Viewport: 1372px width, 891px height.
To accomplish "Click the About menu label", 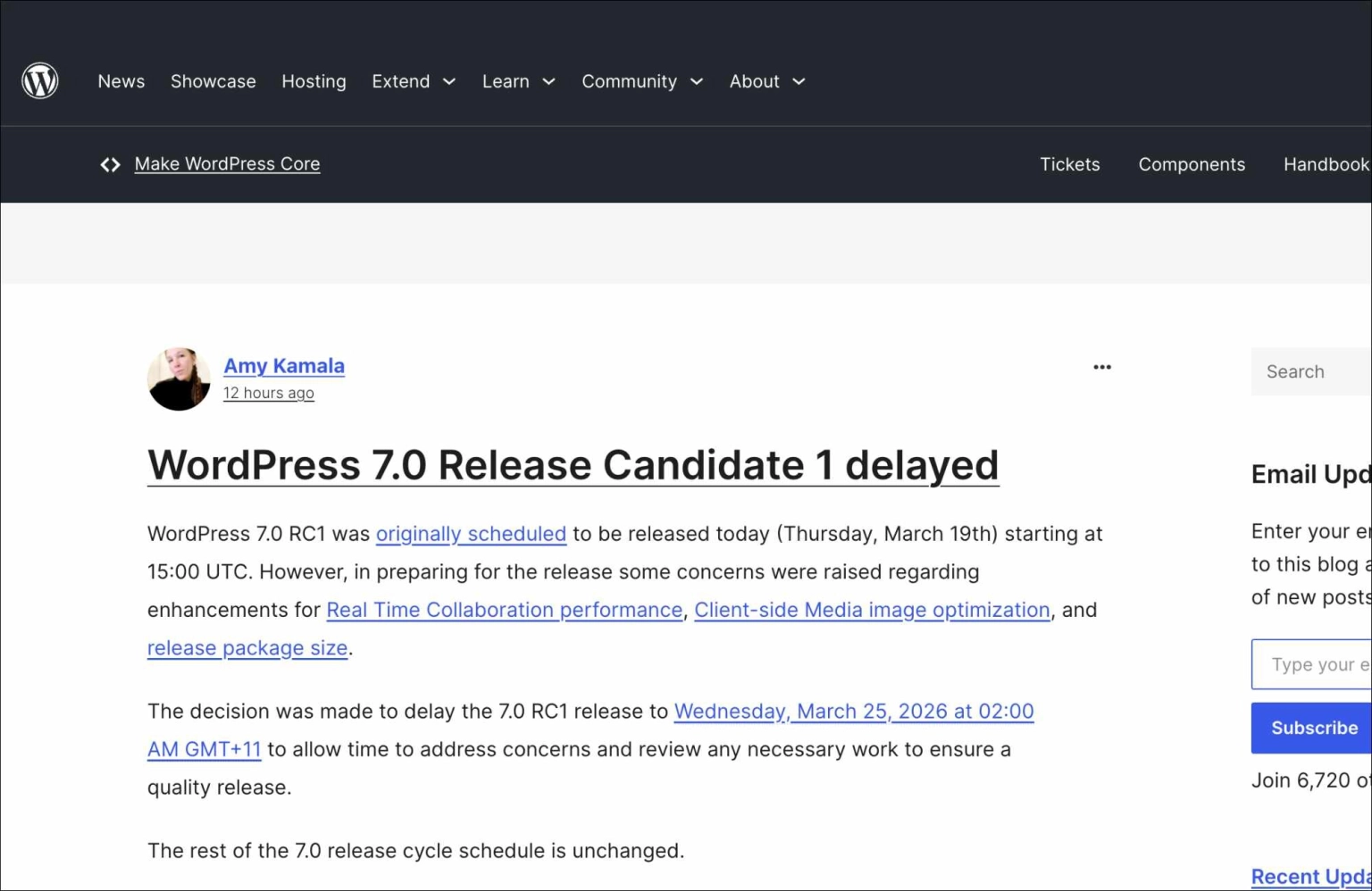I will pos(755,81).
